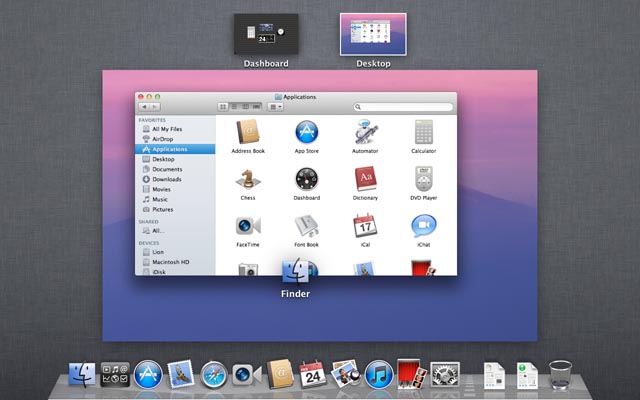Open the Address Book app in Applications window
The height and width of the screenshot is (400, 640).
(x=248, y=131)
